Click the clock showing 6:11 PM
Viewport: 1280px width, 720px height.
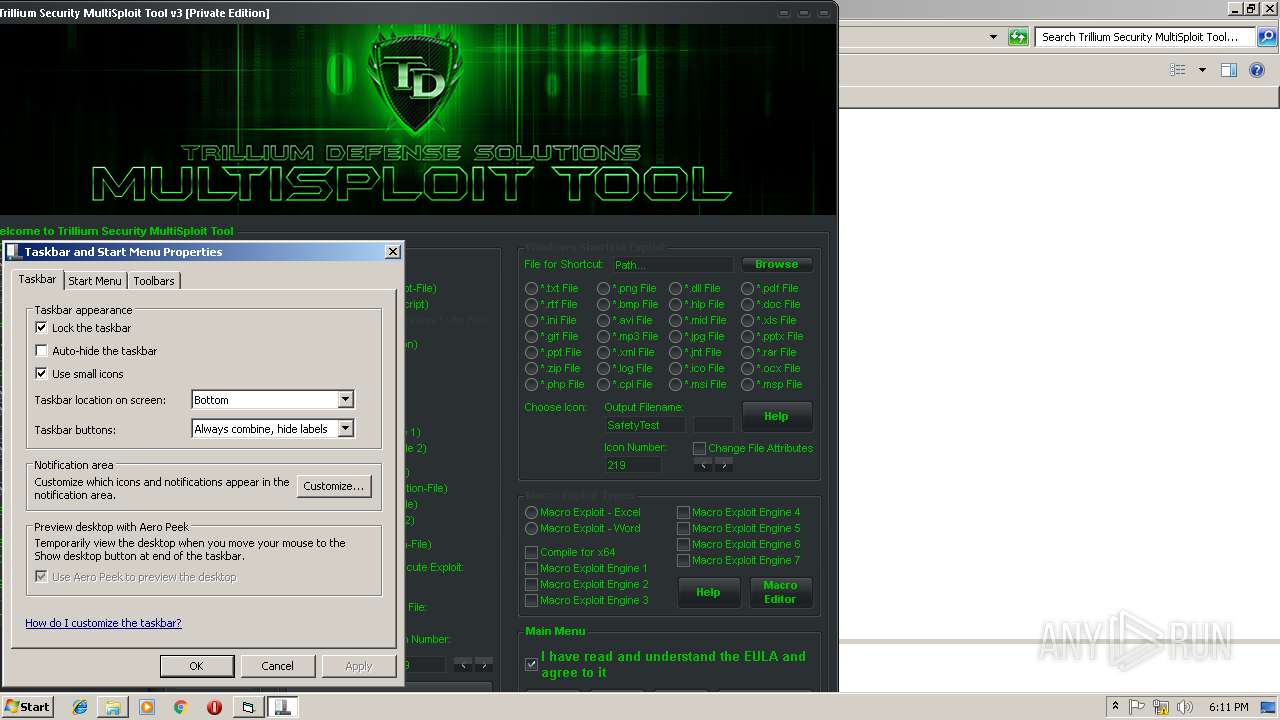[x=1228, y=707]
